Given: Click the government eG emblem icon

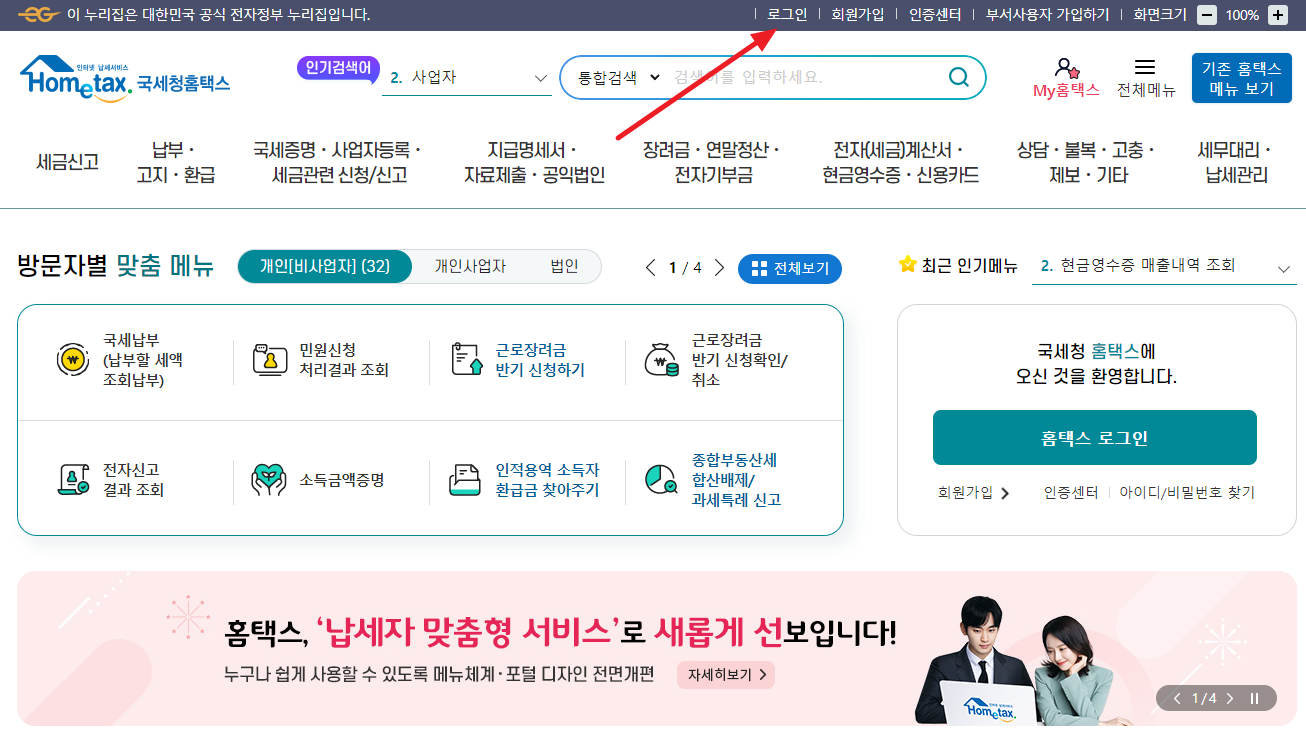Looking at the screenshot, I should coord(38,15).
